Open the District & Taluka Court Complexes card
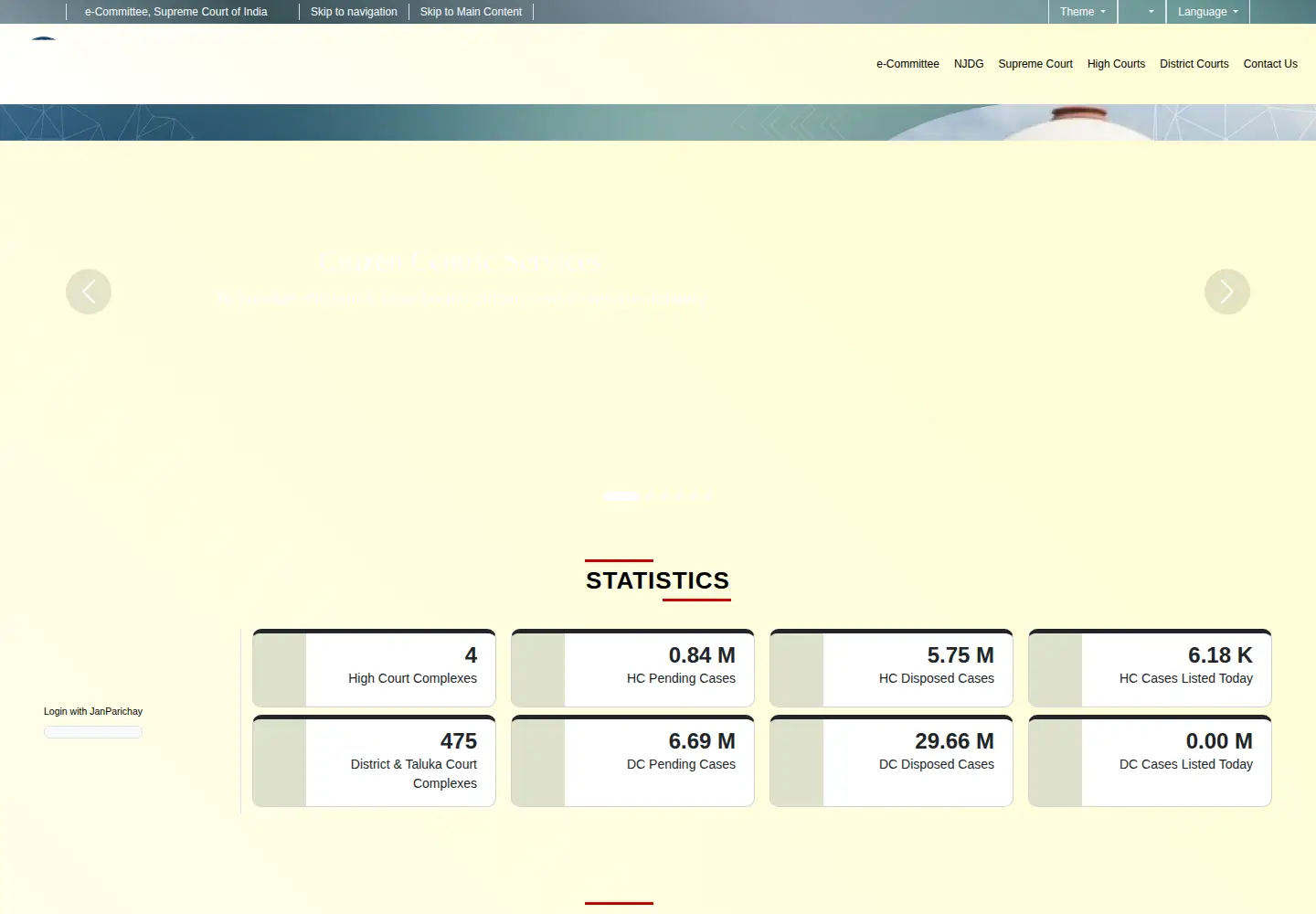 (x=374, y=761)
